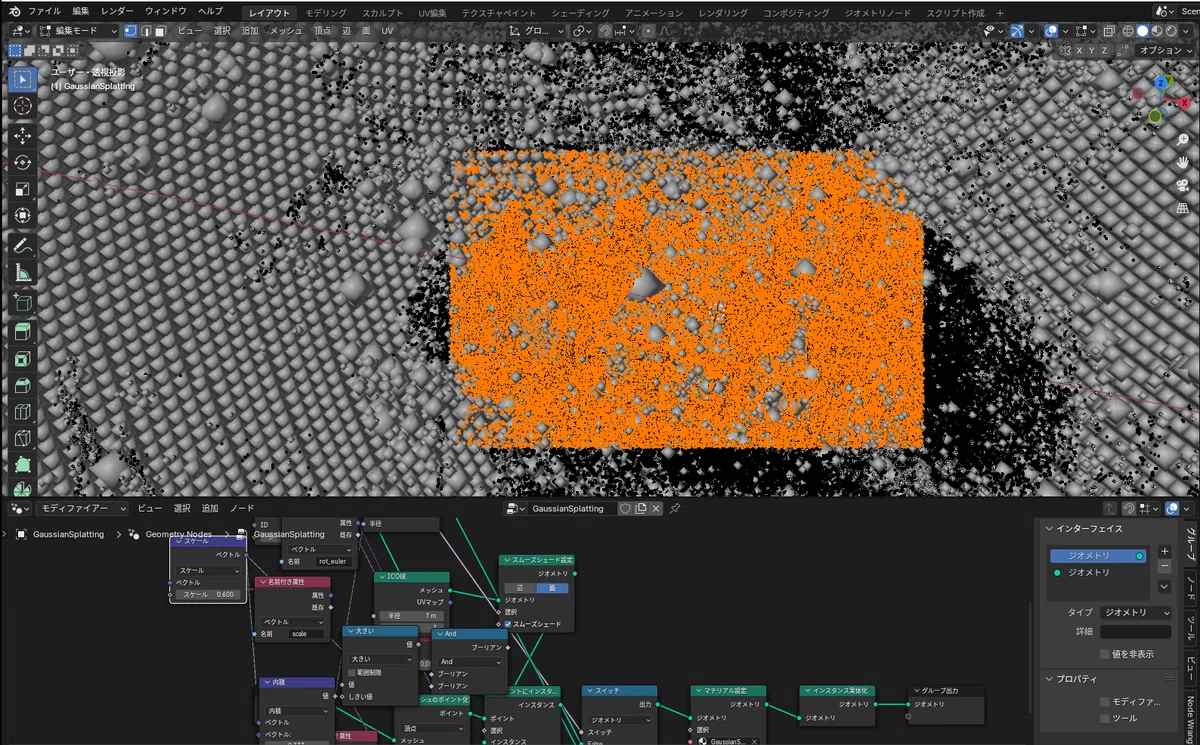Toggle viewport overlays
1200x745 pixels.
point(1052,31)
